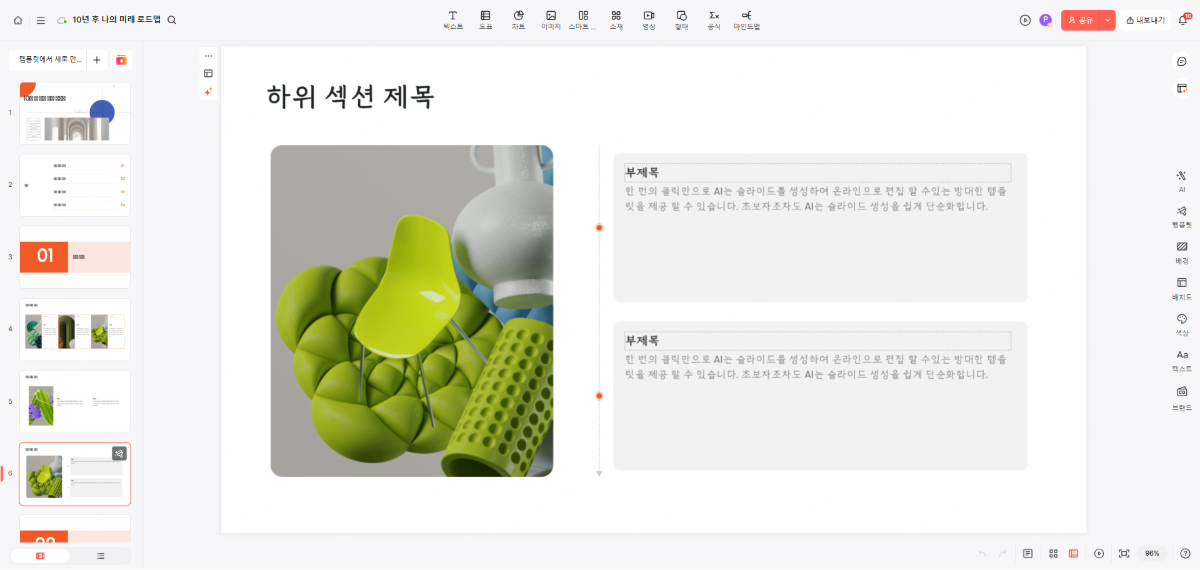
Task: Open the 소재 materials library
Action: click(616, 20)
